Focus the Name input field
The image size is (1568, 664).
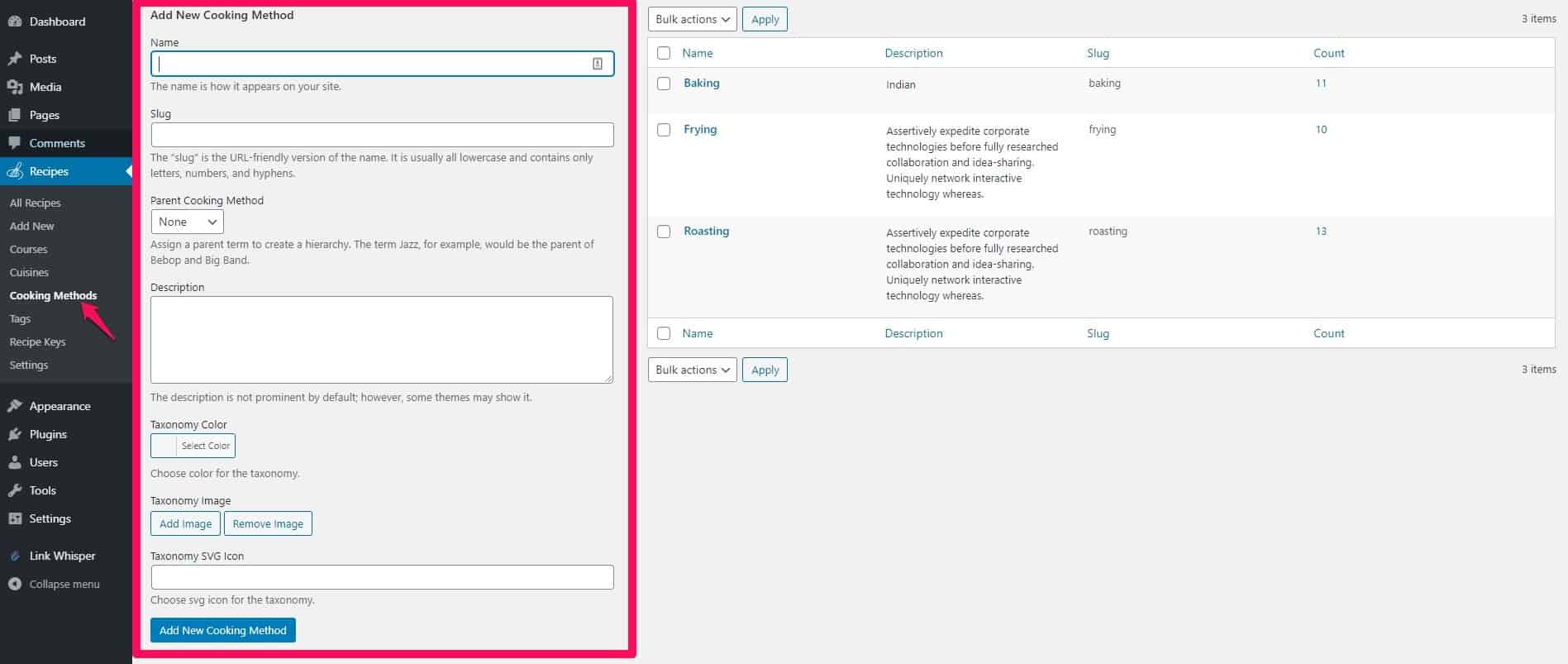click(x=383, y=64)
